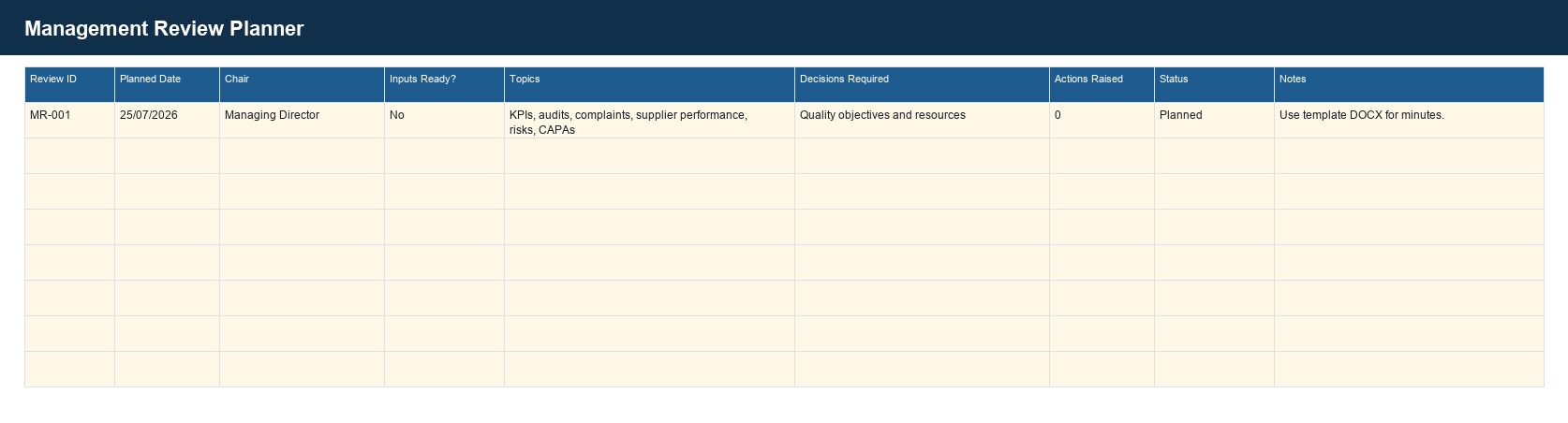Click the Management Review Planner title

164,28
